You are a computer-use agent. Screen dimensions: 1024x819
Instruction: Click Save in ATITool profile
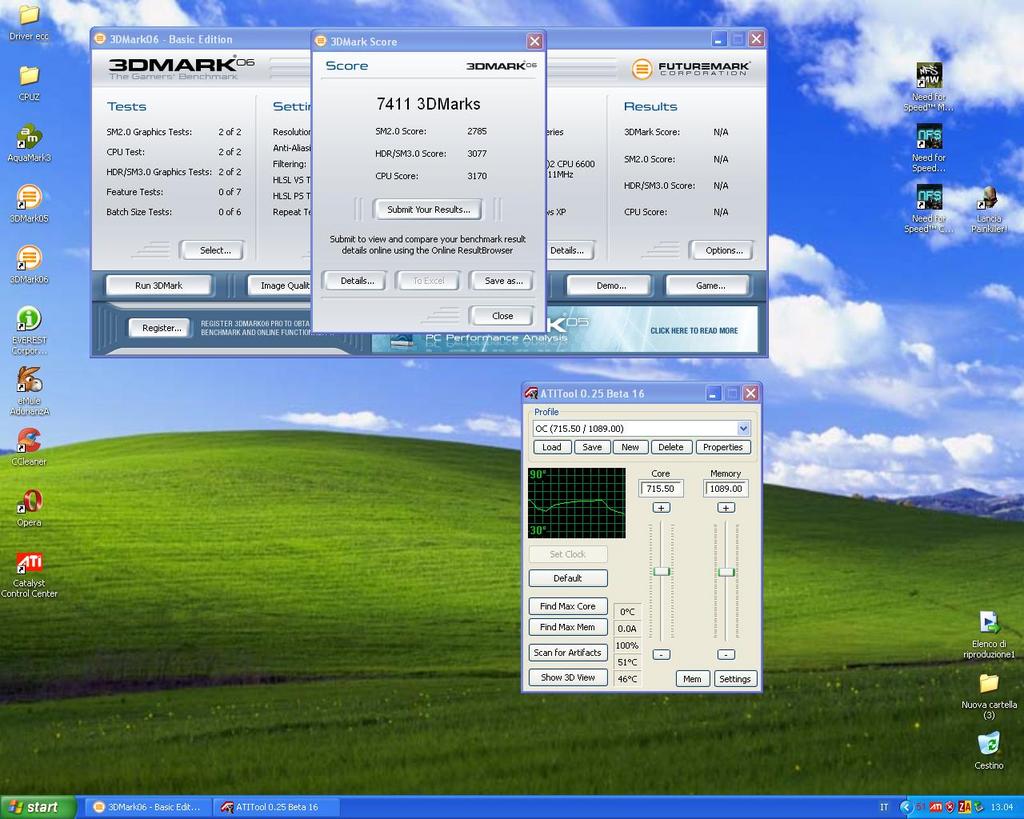point(592,447)
